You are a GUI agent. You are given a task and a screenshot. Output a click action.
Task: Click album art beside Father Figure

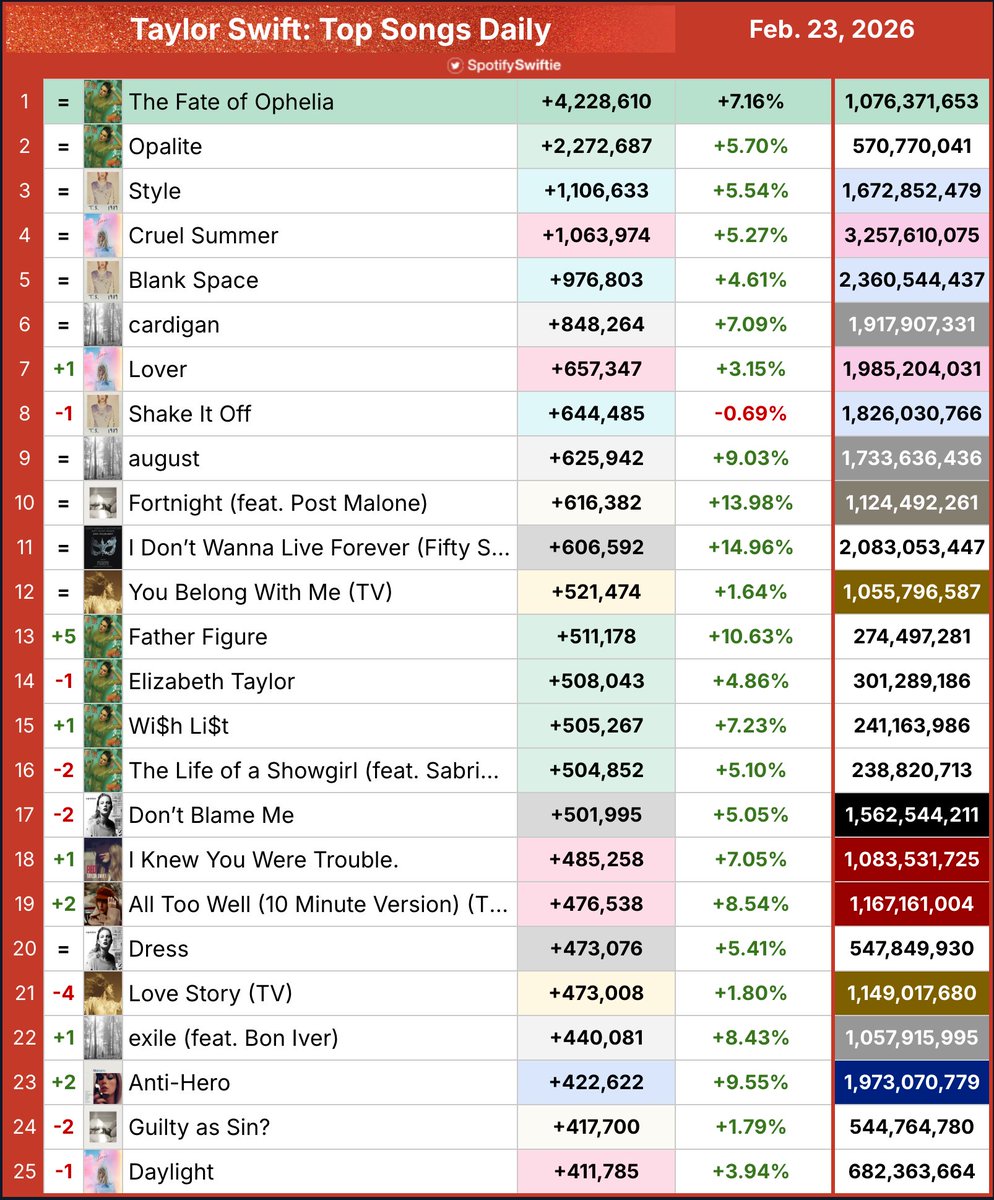click(103, 637)
